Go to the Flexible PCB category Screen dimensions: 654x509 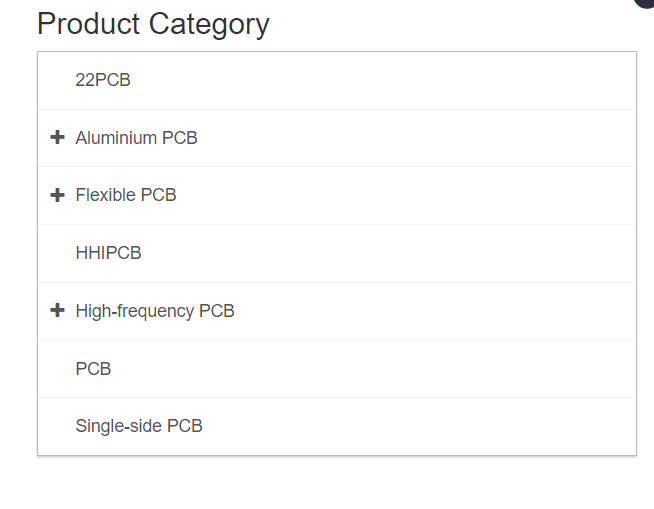(126, 195)
